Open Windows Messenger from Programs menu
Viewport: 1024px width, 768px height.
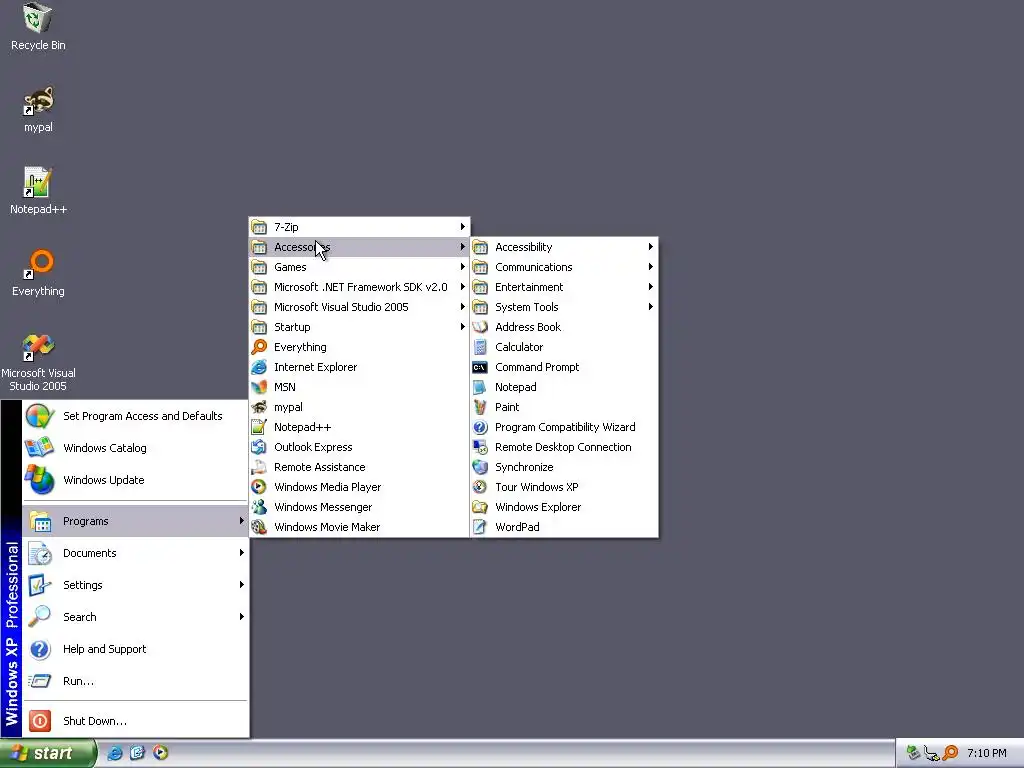tap(359, 507)
